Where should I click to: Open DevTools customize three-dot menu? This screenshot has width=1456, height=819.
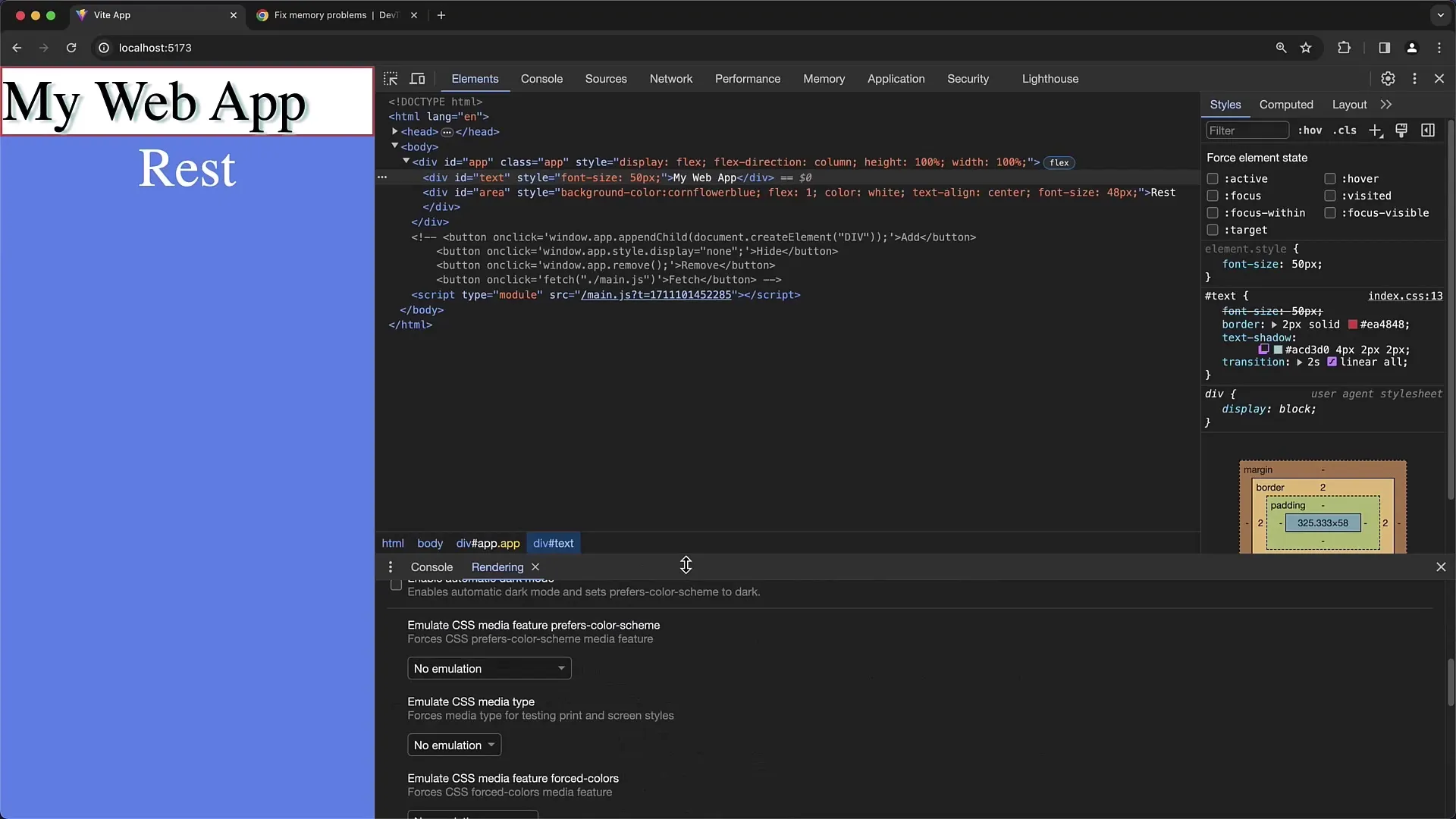(1414, 79)
